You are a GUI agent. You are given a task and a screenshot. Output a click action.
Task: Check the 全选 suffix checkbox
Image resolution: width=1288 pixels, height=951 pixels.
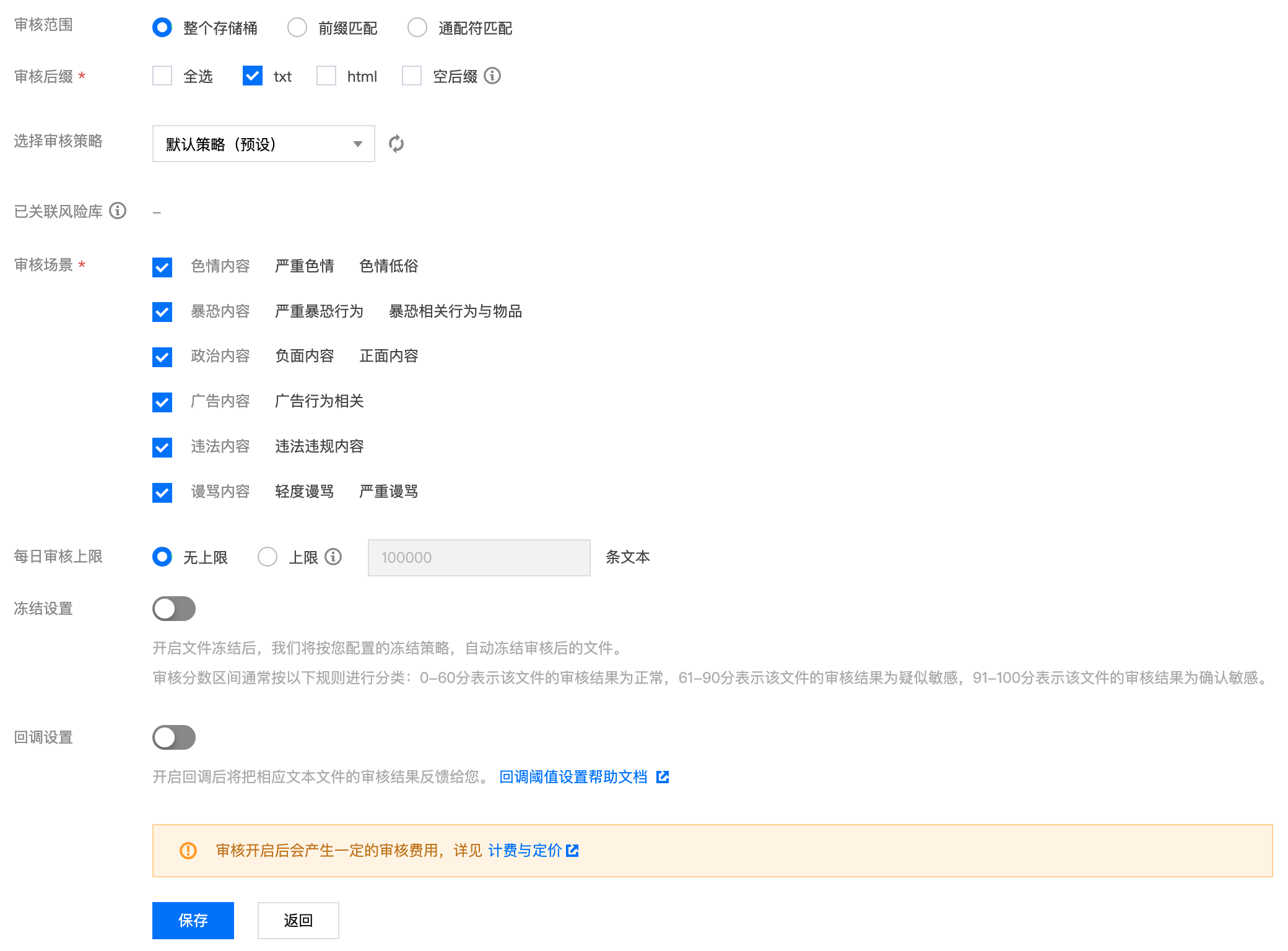(x=162, y=76)
